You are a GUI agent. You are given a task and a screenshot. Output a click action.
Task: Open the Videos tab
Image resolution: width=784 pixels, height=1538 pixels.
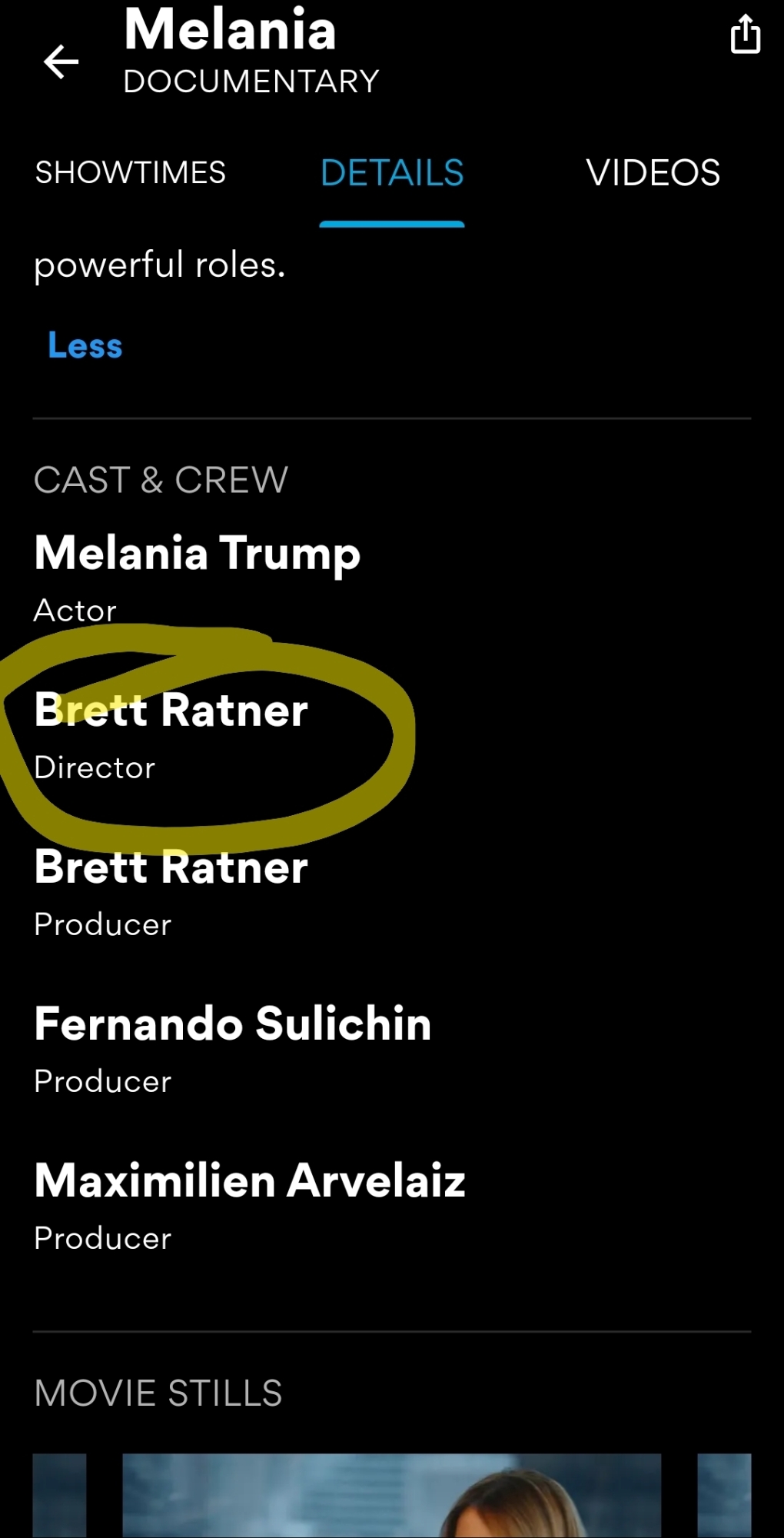653,172
